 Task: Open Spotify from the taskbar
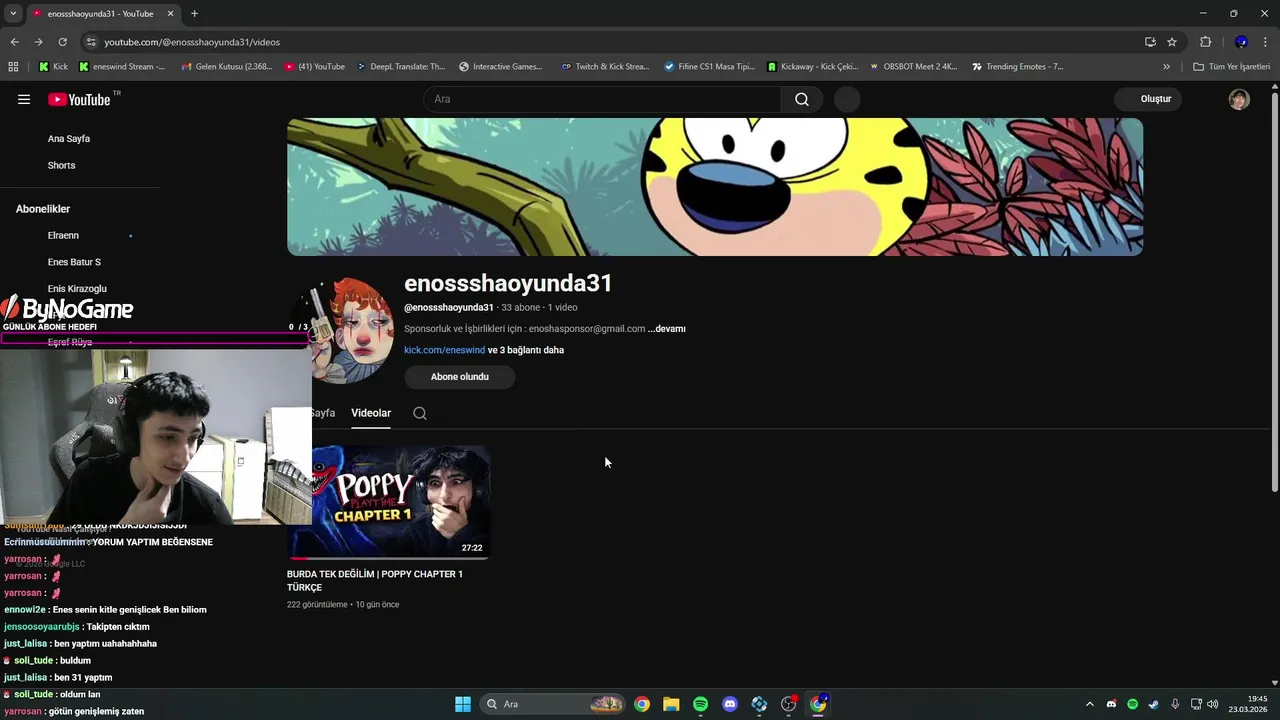(x=701, y=704)
